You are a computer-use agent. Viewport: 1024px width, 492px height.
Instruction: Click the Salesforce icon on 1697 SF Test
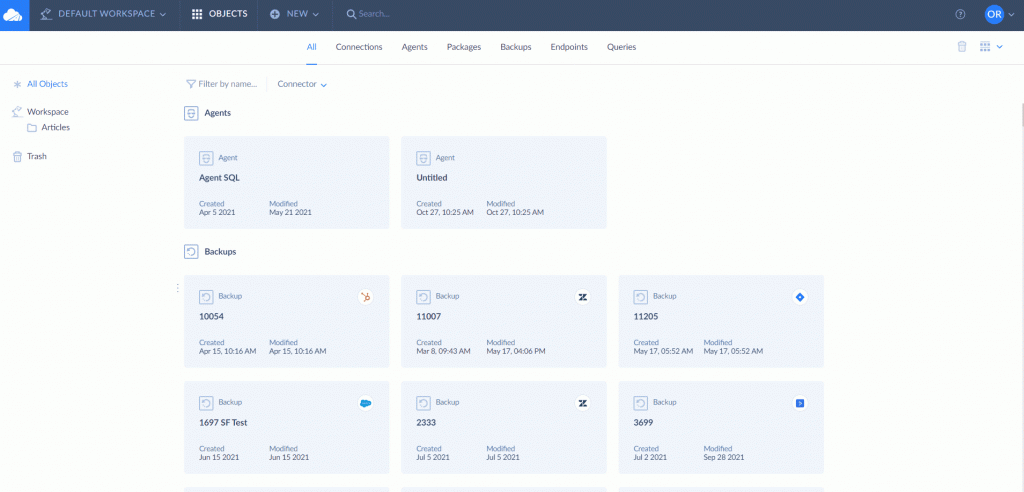[x=366, y=403]
